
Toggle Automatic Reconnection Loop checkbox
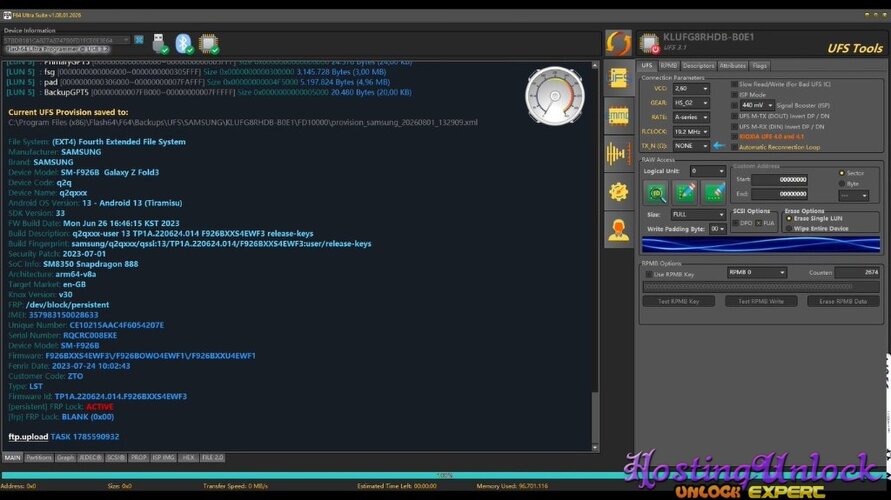pos(734,147)
